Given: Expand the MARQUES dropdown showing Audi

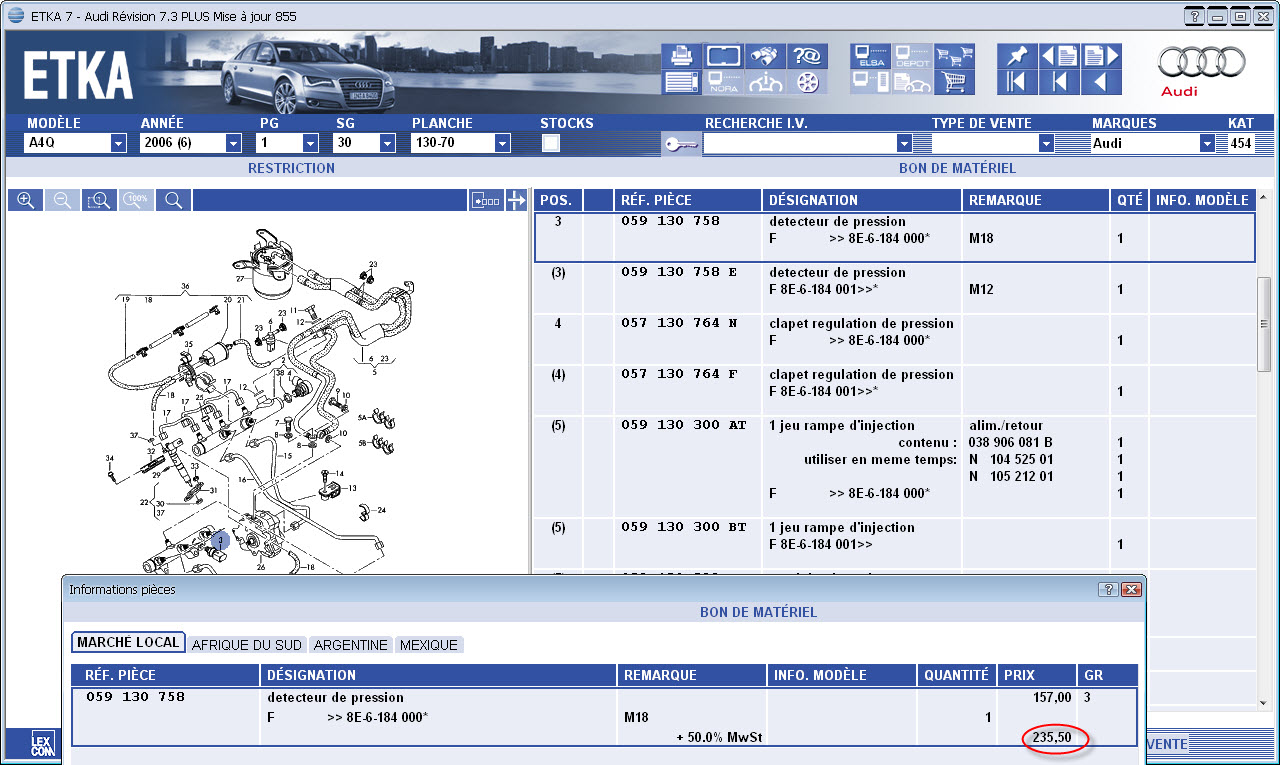Looking at the screenshot, I should [1206, 144].
